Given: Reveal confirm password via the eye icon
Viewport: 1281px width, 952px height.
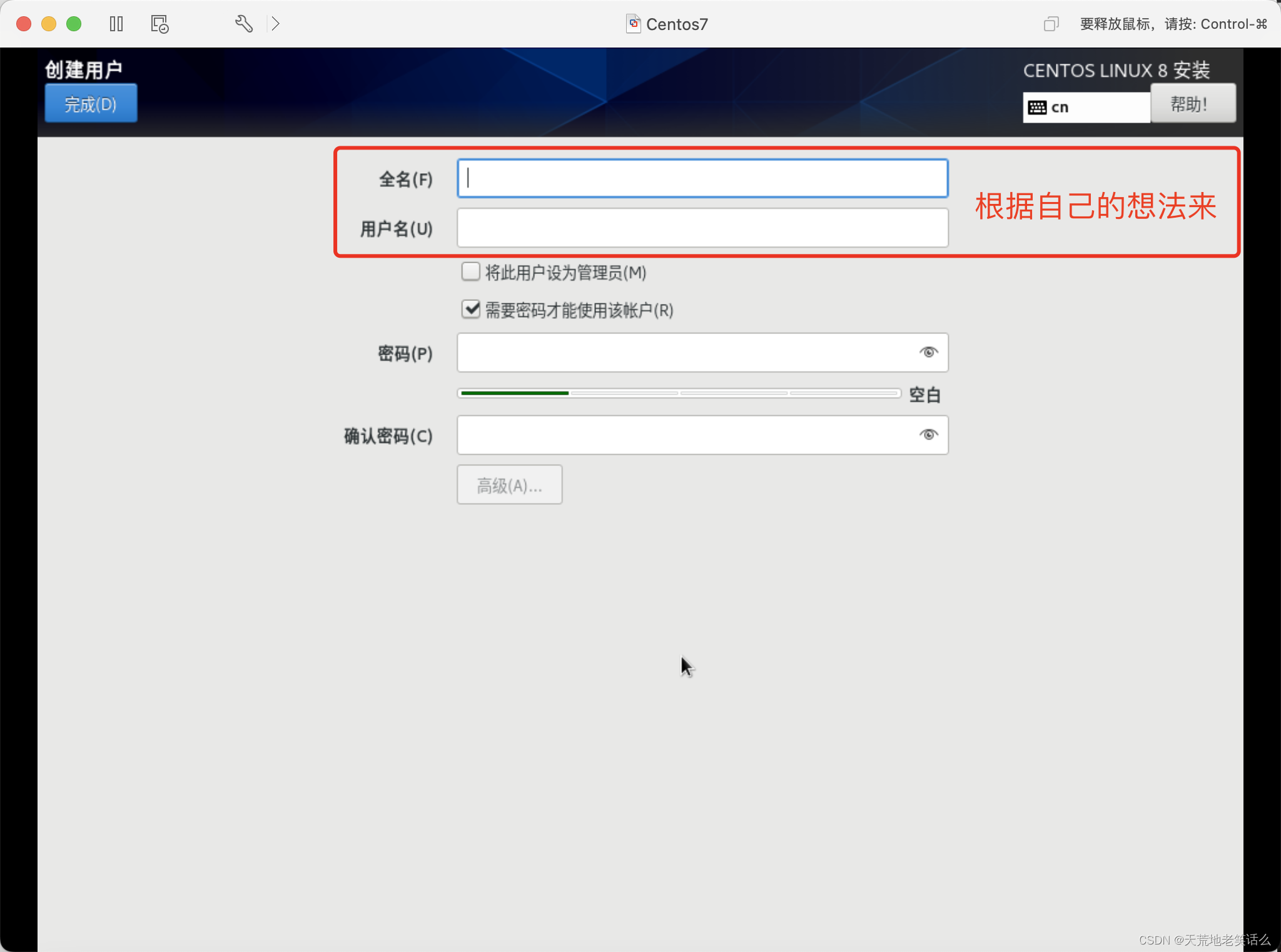Looking at the screenshot, I should pyautogui.click(x=928, y=435).
